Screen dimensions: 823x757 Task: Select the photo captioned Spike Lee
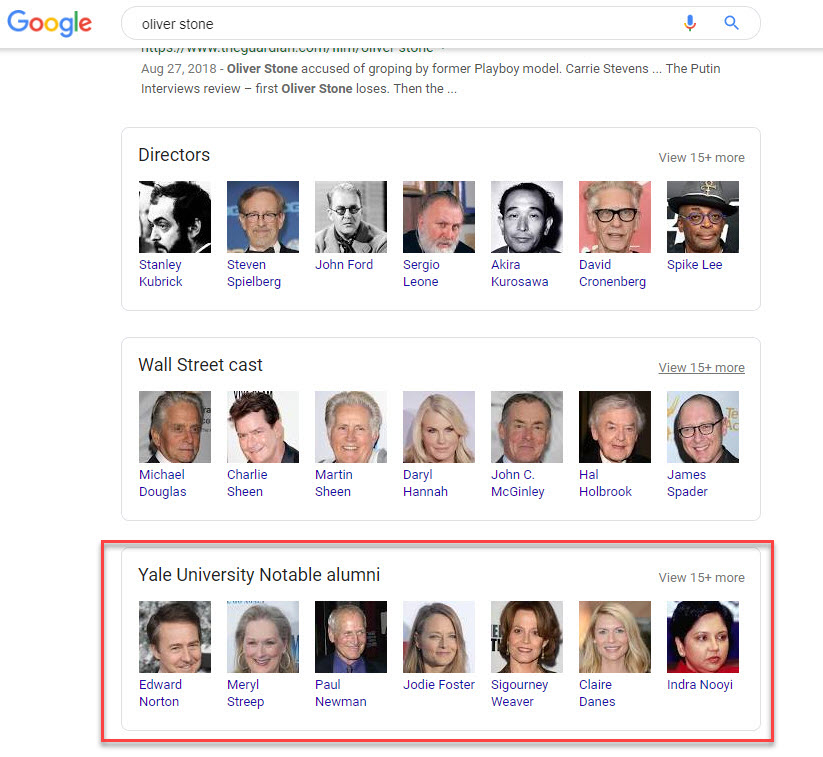tap(702, 217)
